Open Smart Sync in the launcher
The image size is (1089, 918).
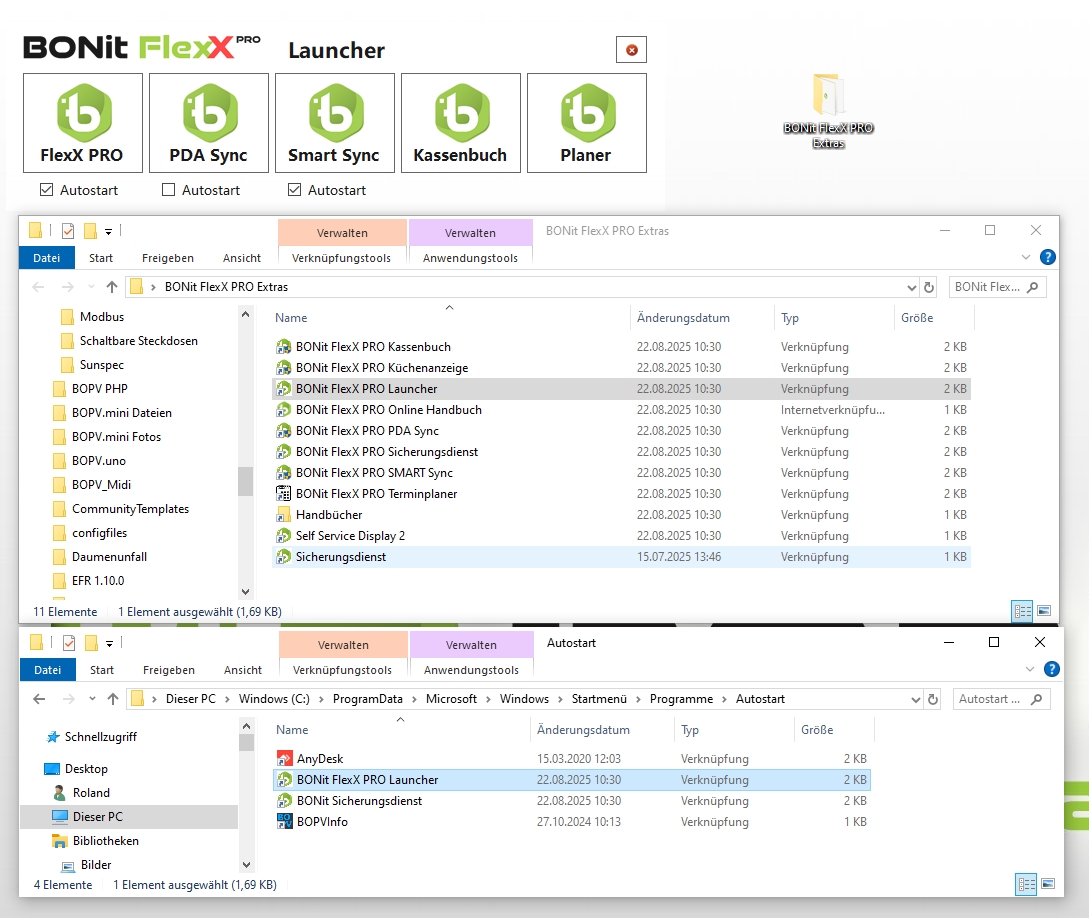tap(335, 123)
